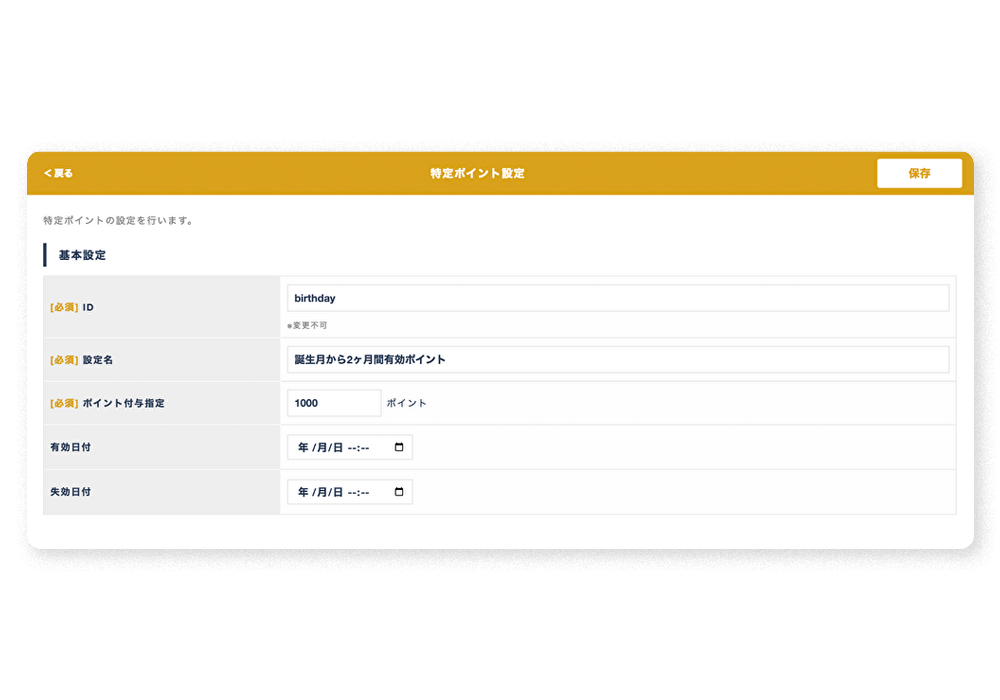Go back using the 戻る link

(x=58, y=173)
